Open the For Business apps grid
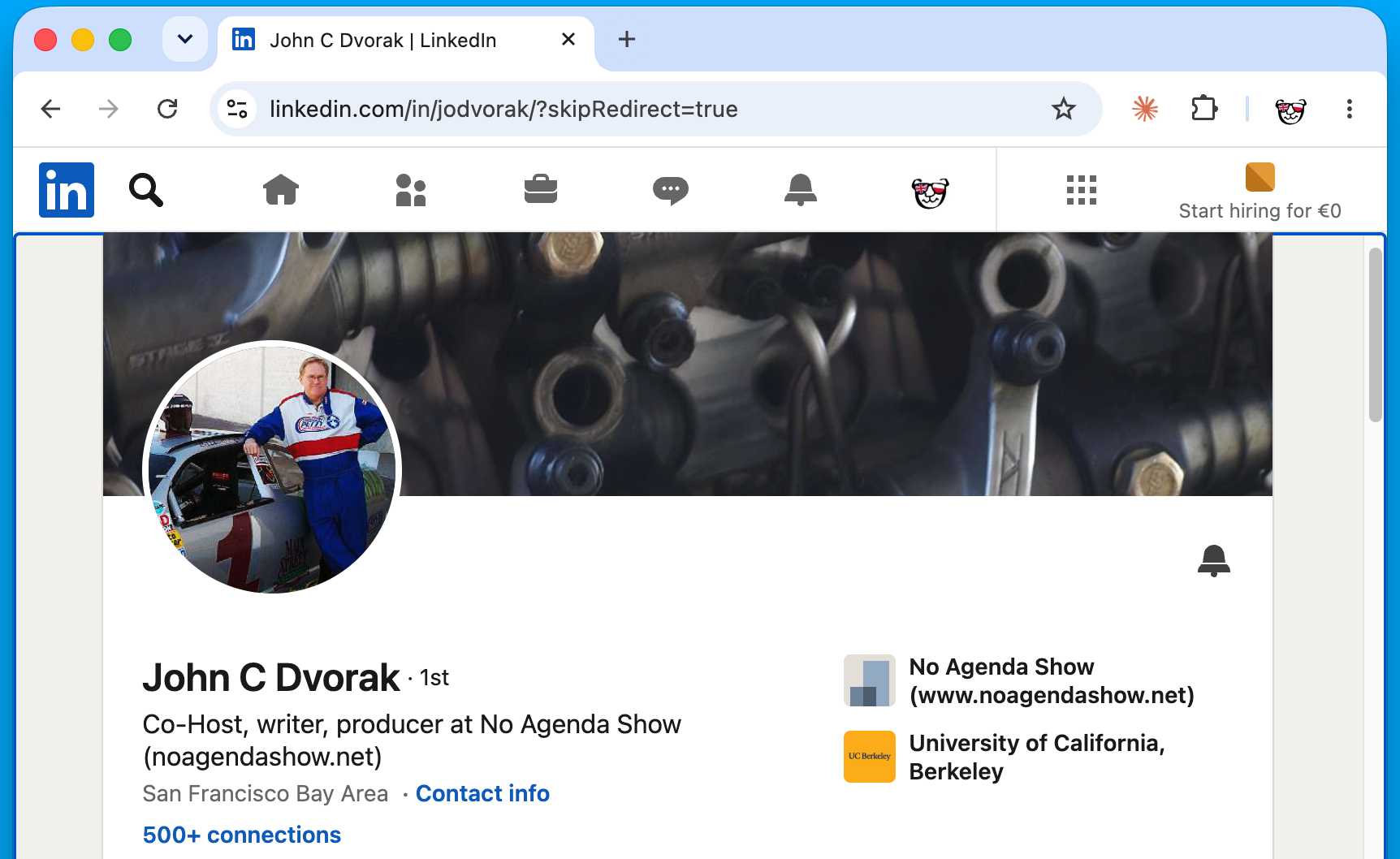This screenshot has width=1400, height=859. point(1082,190)
